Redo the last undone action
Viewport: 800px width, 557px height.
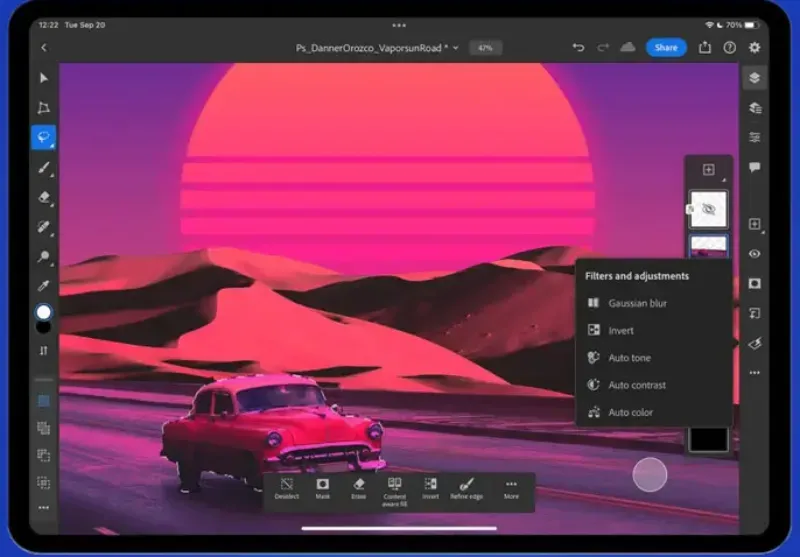603,47
